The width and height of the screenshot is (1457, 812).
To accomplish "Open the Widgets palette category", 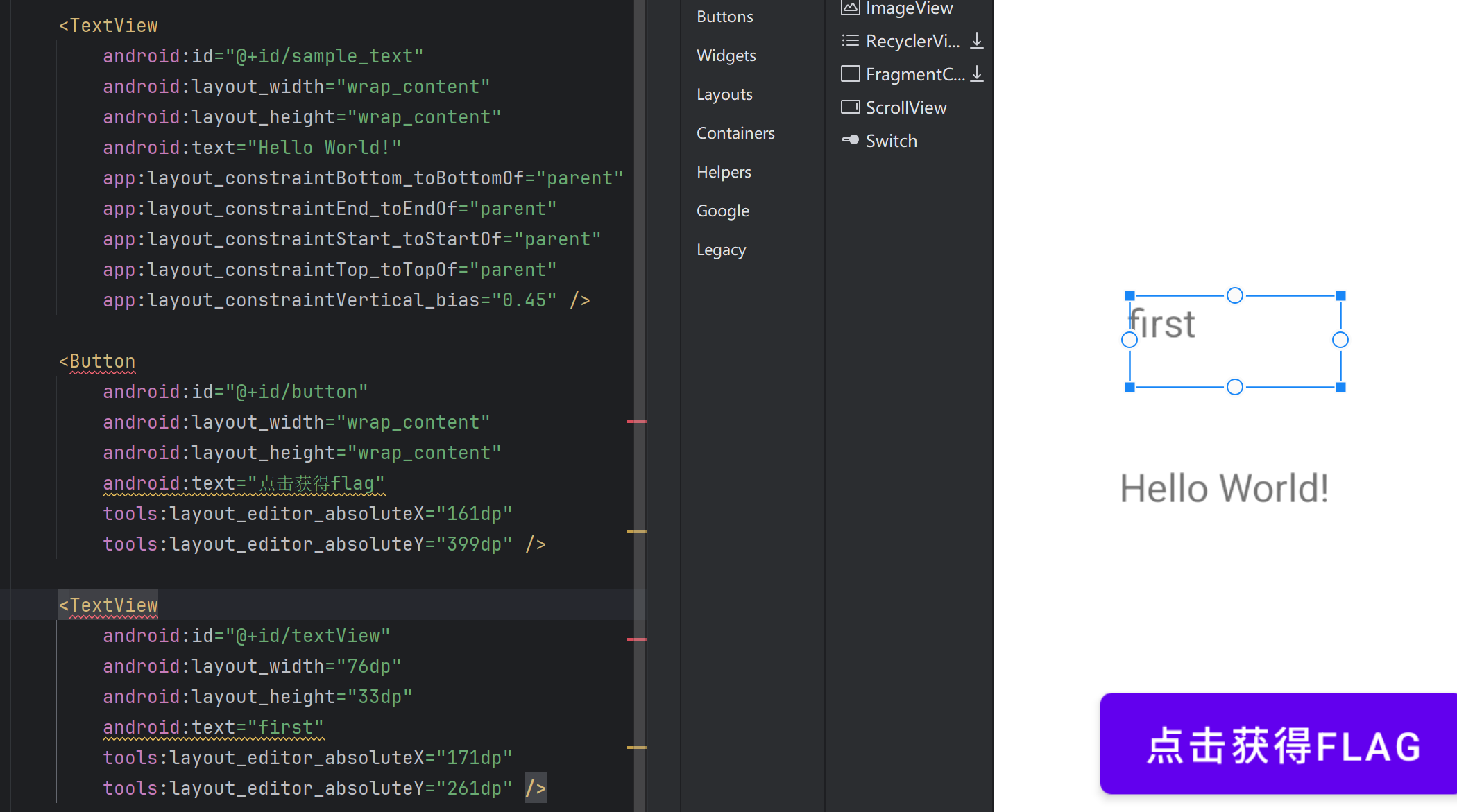I will pyautogui.click(x=726, y=55).
